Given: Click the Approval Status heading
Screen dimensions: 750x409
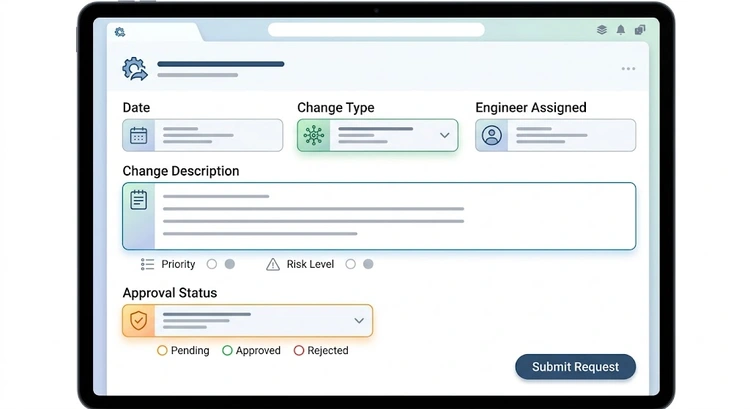Looking at the screenshot, I should click(x=170, y=293).
